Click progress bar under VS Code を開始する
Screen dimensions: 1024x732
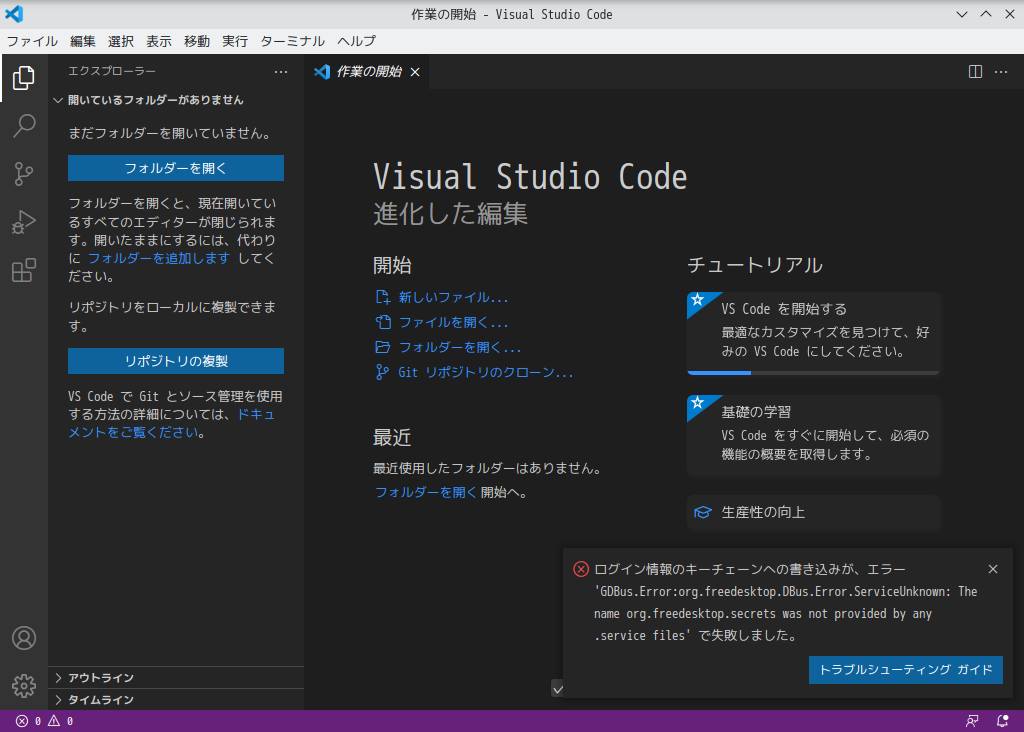[813, 373]
